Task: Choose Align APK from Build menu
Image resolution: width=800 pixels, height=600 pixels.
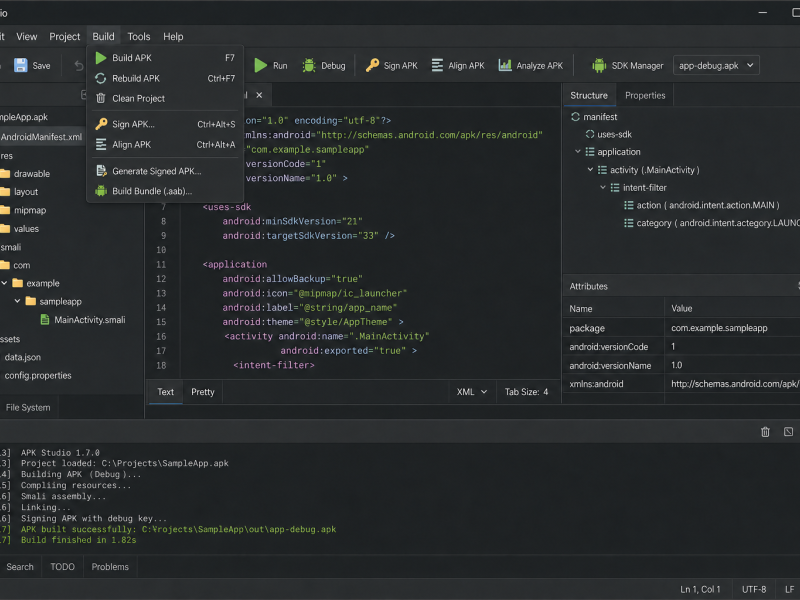Action: coord(165,144)
